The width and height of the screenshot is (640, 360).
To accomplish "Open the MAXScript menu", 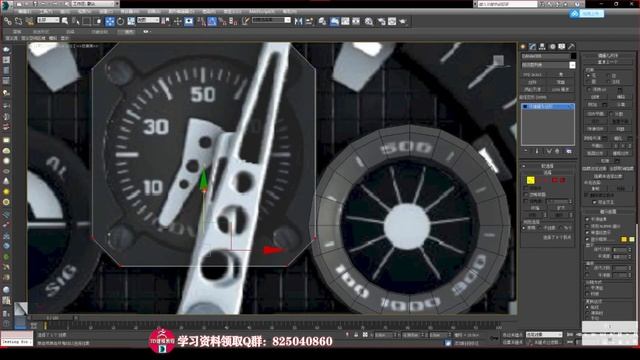I will pyautogui.click(x=261, y=11).
